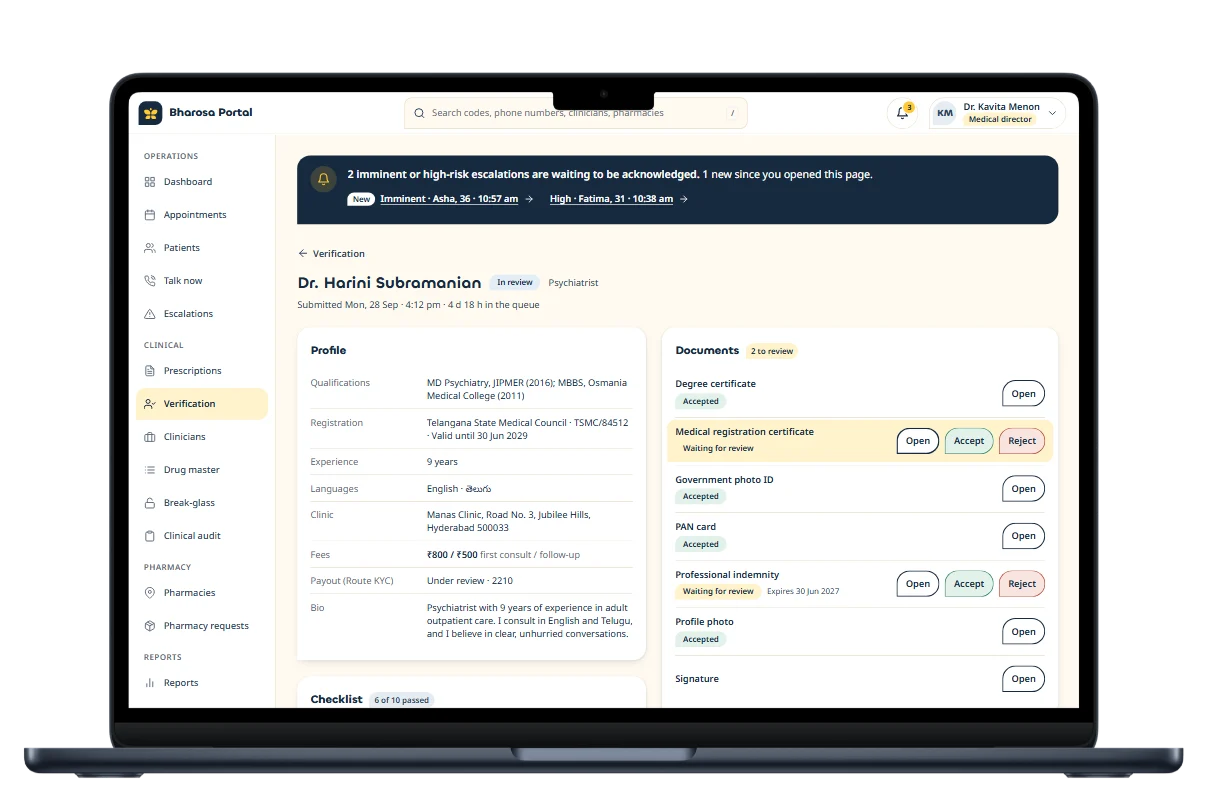
Task: Open the notifications bell icon
Action: pos(902,113)
